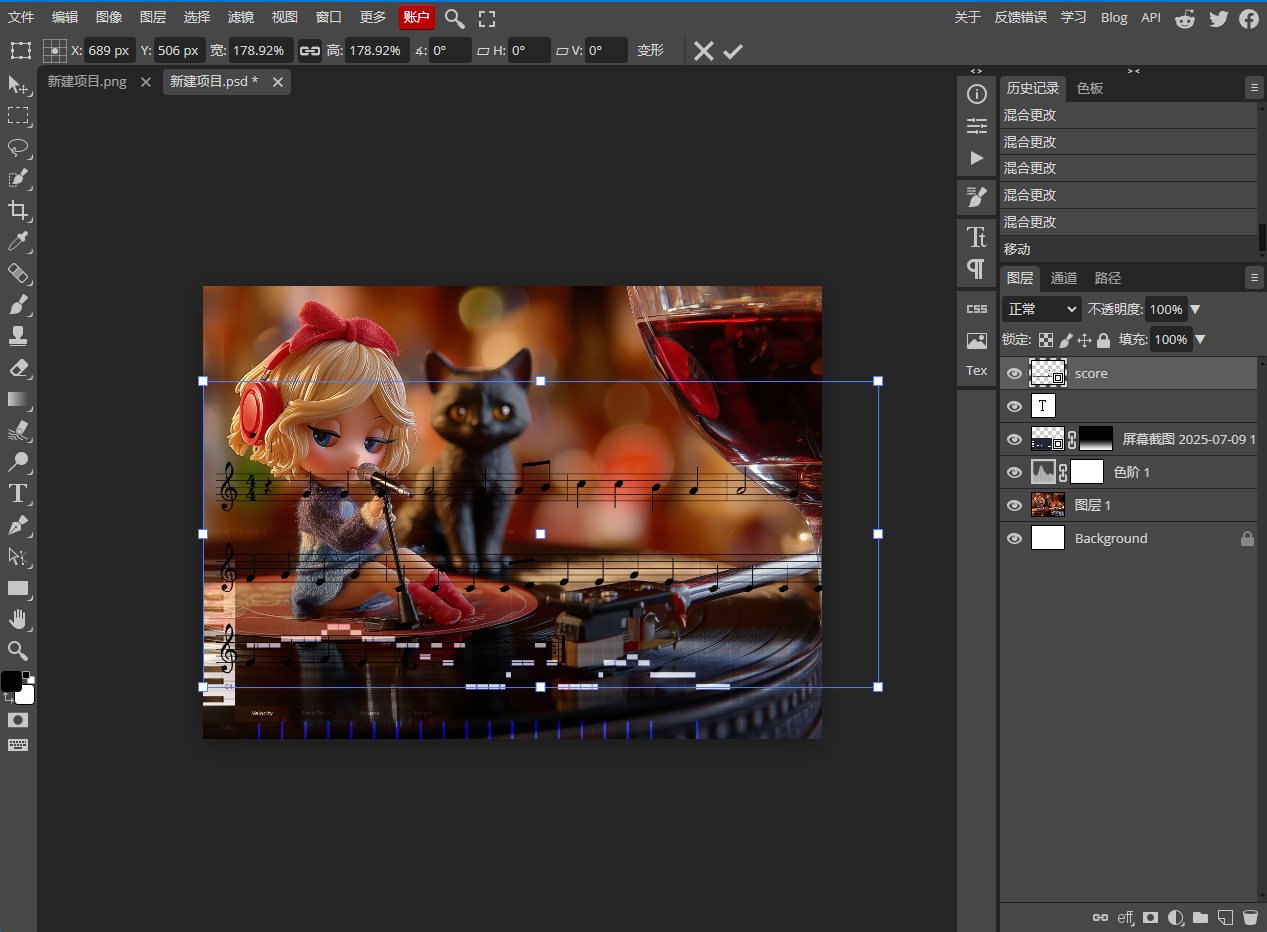1267x932 pixels.
Task: Open the Properties sliders panel icon
Action: (977, 126)
